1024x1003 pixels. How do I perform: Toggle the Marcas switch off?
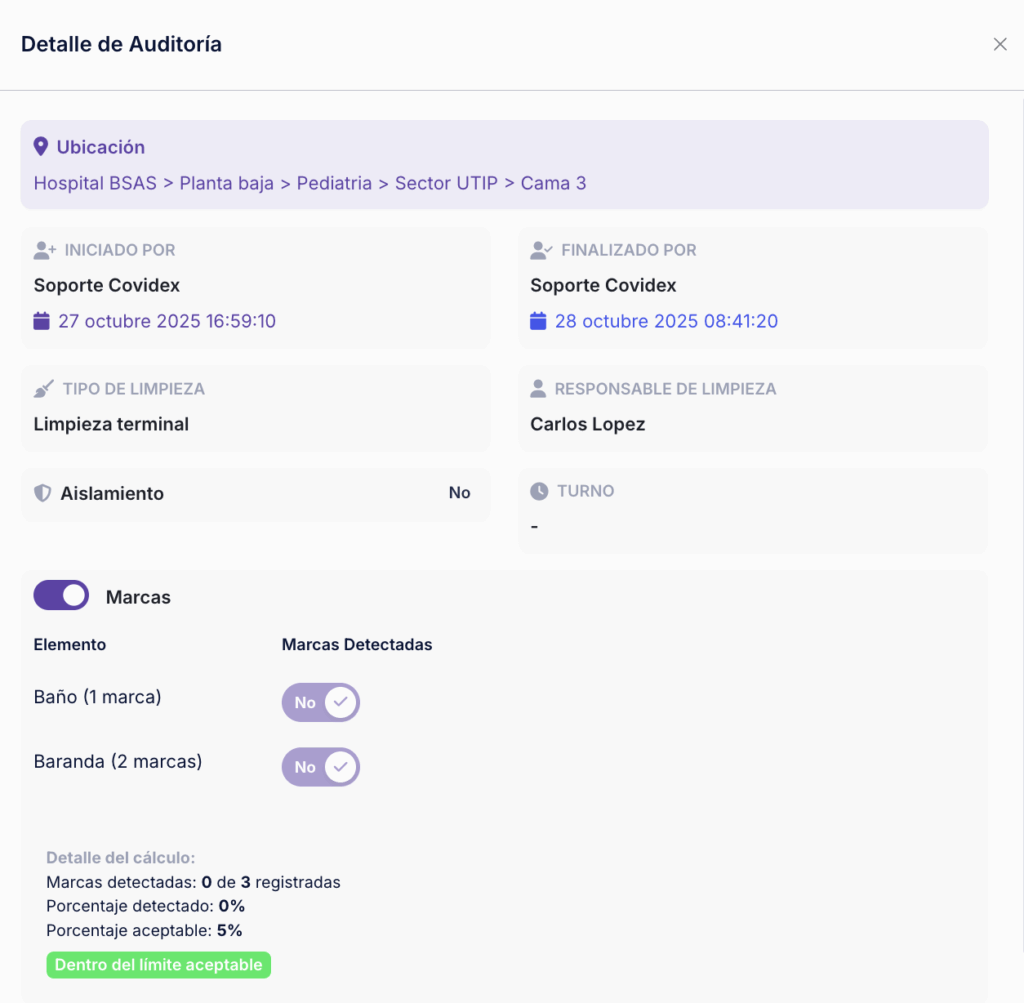point(61,595)
